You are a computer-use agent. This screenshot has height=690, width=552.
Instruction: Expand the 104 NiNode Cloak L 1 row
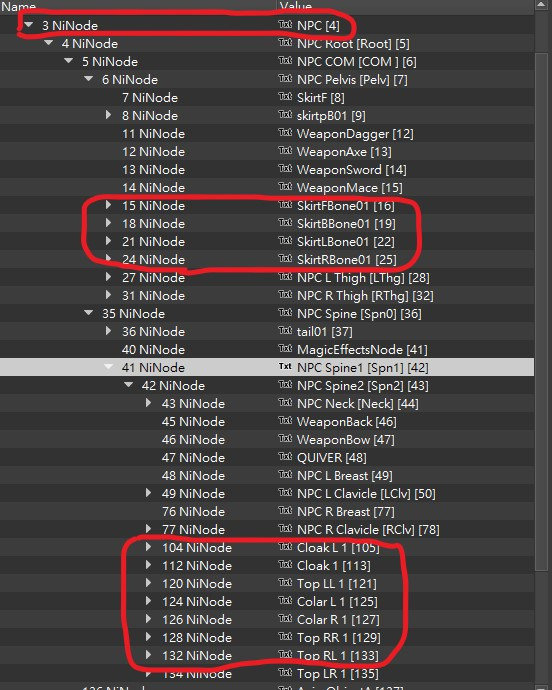click(148, 547)
